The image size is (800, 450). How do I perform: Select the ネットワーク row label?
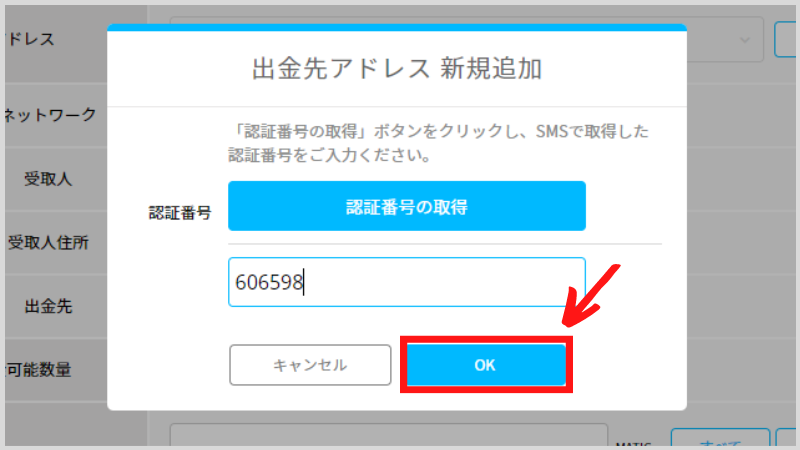pyautogui.click(x=50, y=115)
